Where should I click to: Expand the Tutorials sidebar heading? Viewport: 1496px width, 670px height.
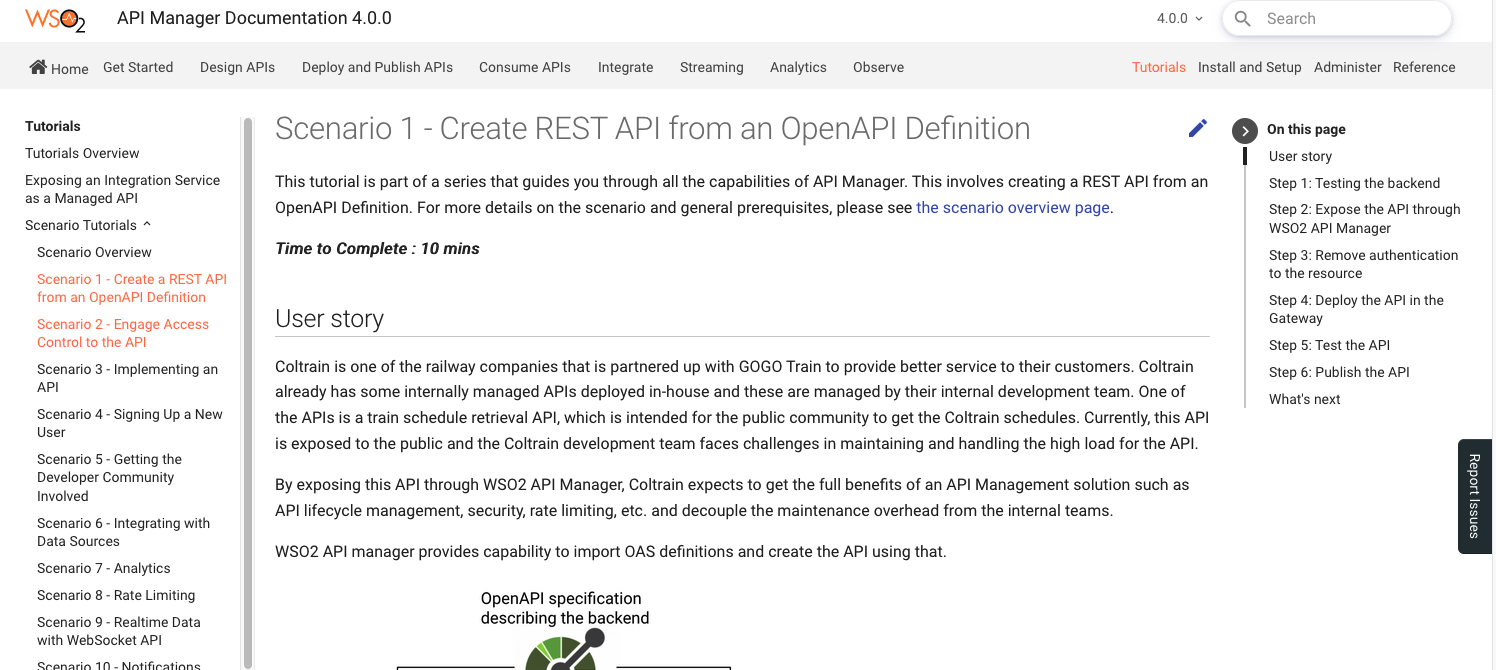pyautogui.click(x=52, y=126)
